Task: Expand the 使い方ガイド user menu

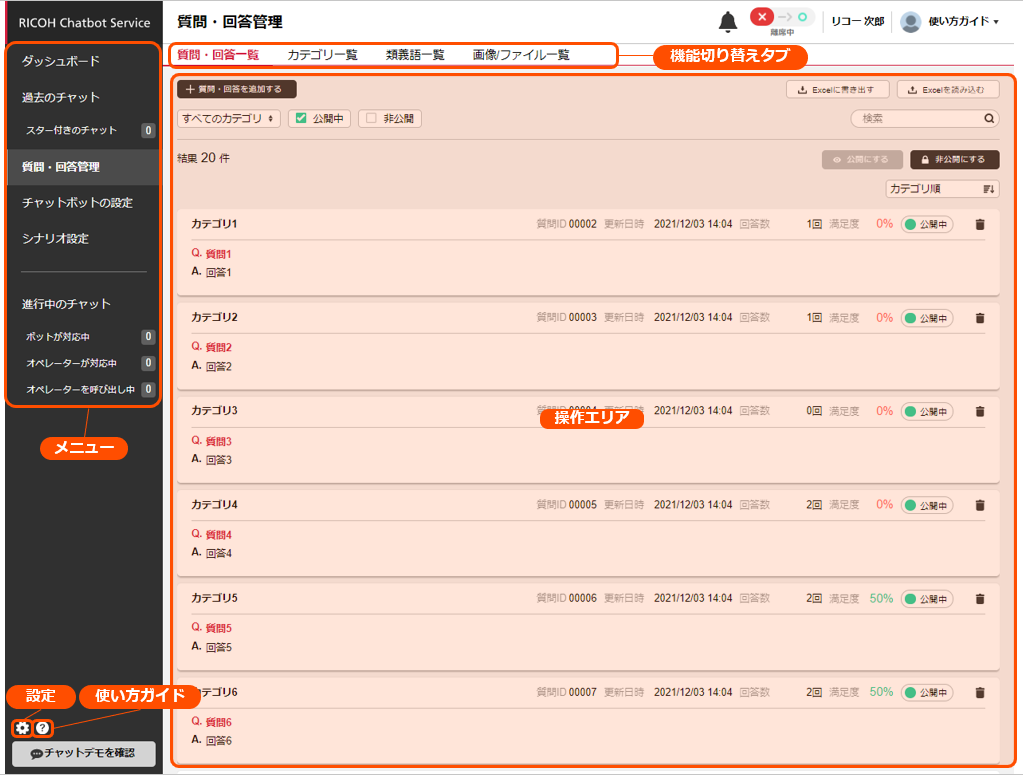Action: pyautogui.click(x=963, y=22)
